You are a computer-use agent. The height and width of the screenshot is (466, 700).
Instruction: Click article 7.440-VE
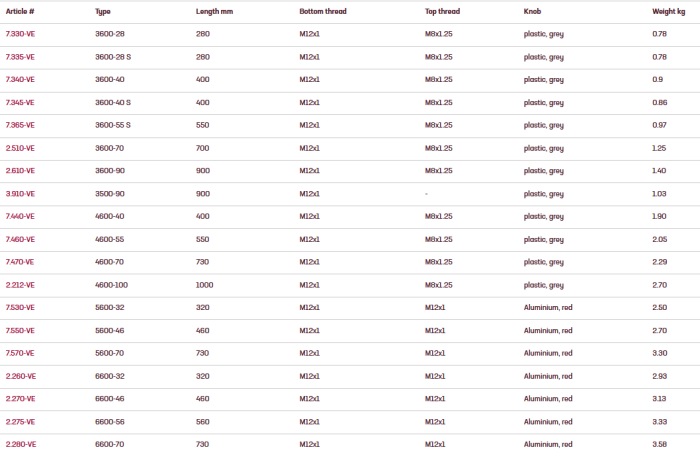(x=21, y=216)
